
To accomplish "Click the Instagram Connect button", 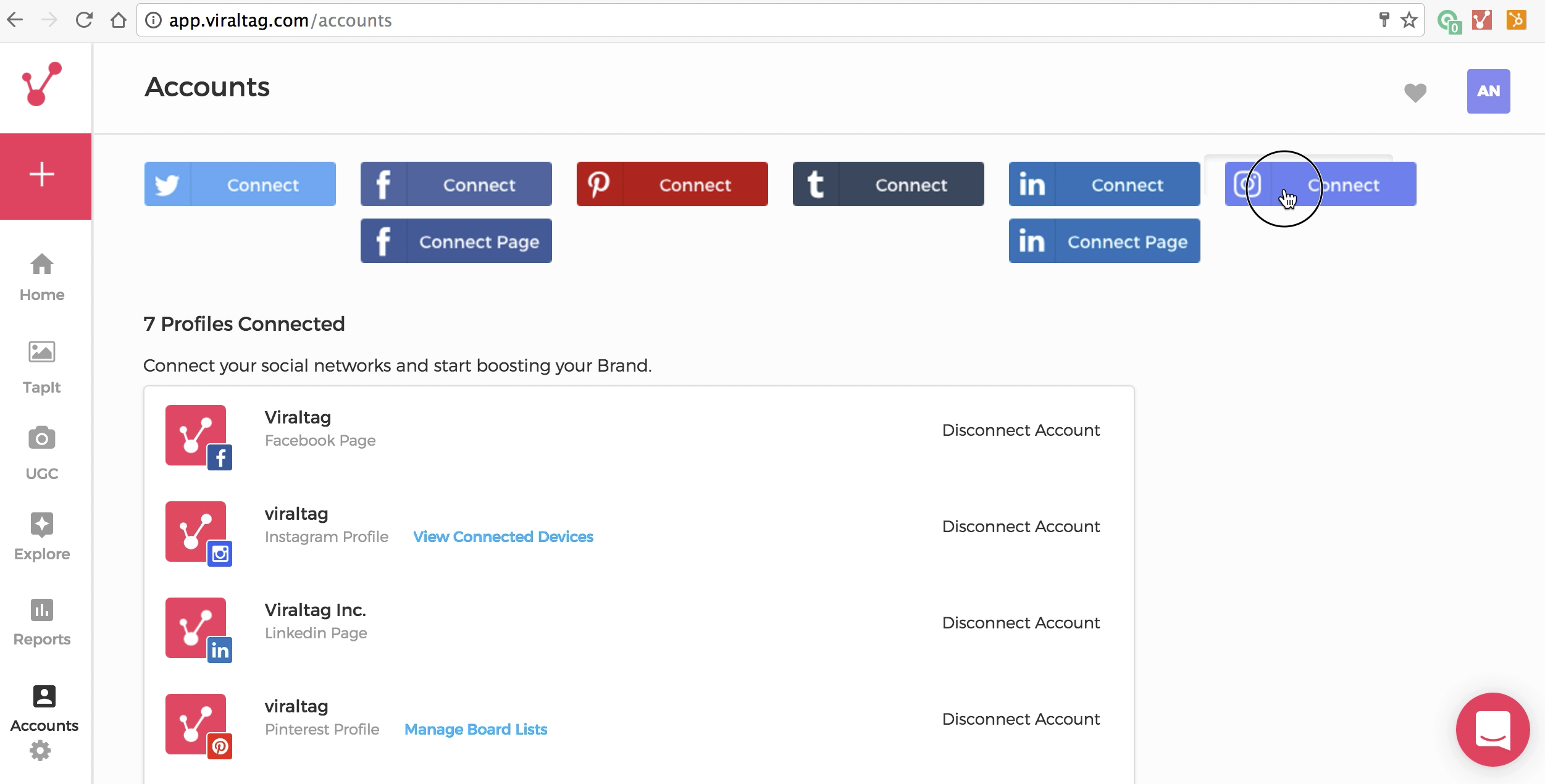I will (x=1321, y=184).
